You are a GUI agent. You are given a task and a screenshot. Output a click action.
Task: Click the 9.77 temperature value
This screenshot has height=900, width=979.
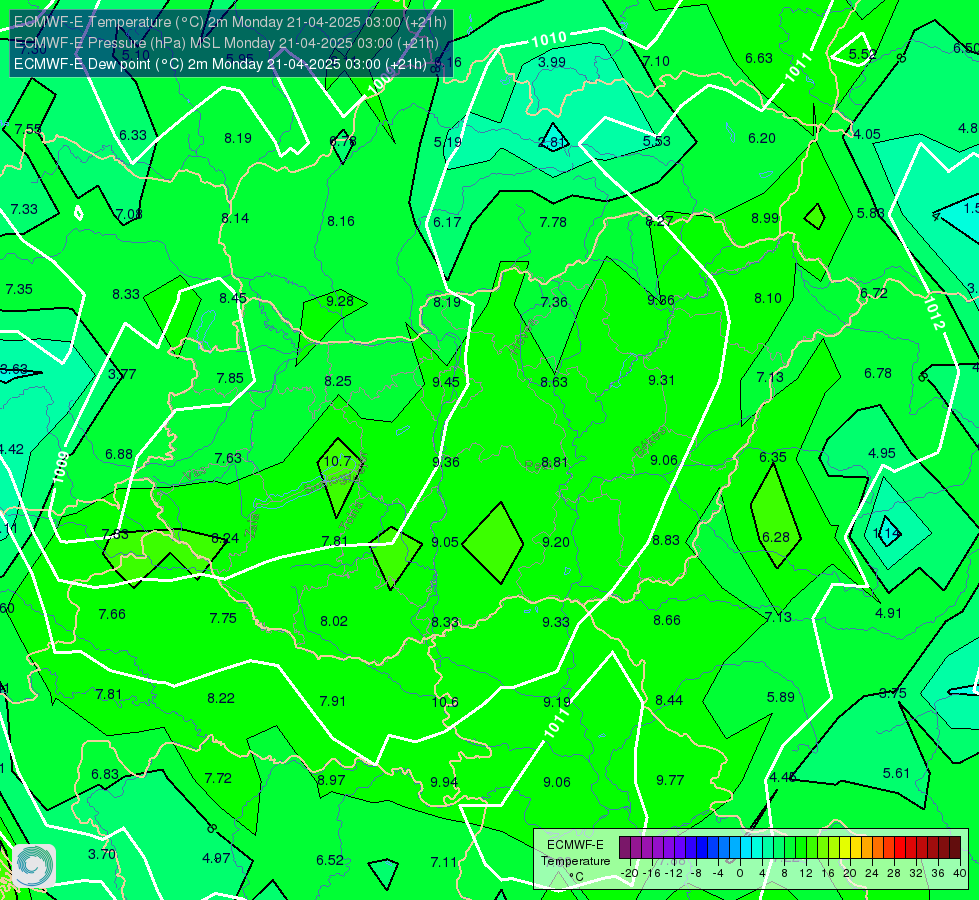670,780
